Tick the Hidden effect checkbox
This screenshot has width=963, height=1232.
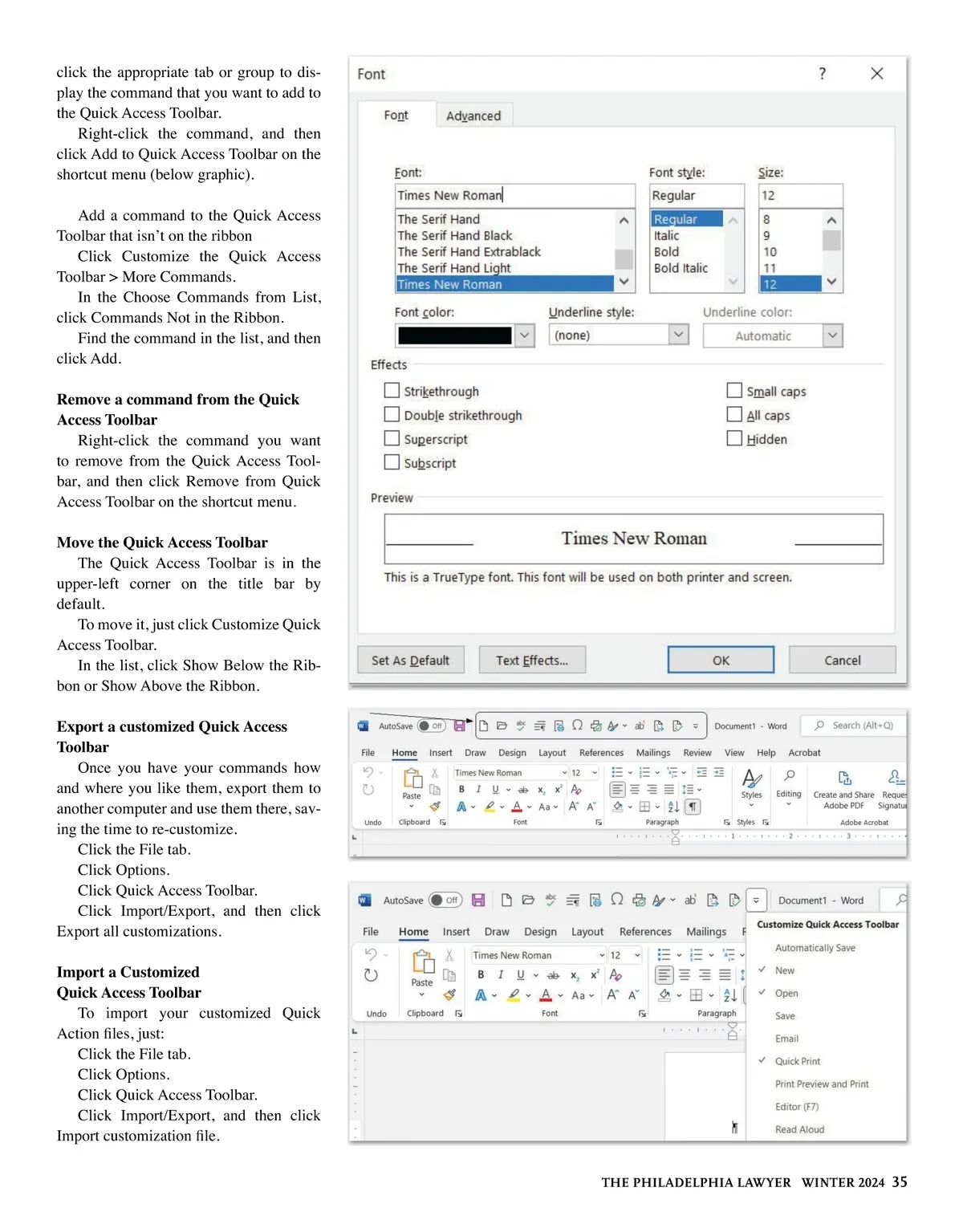(x=734, y=438)
